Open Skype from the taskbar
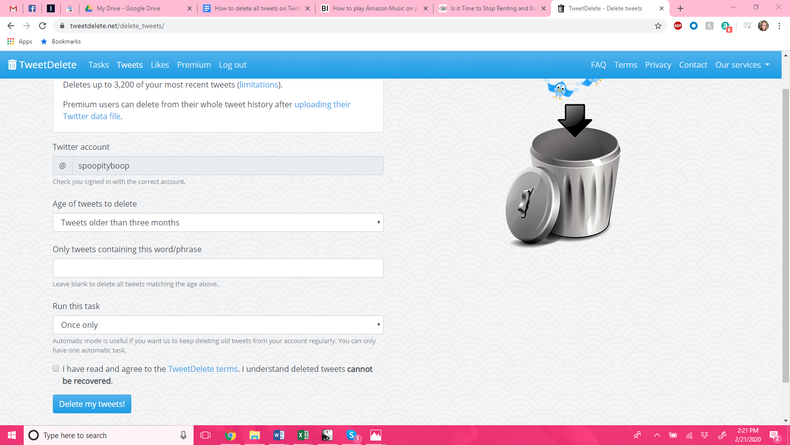This screenshot has width=790, height=445. click(x=352, y=435)
